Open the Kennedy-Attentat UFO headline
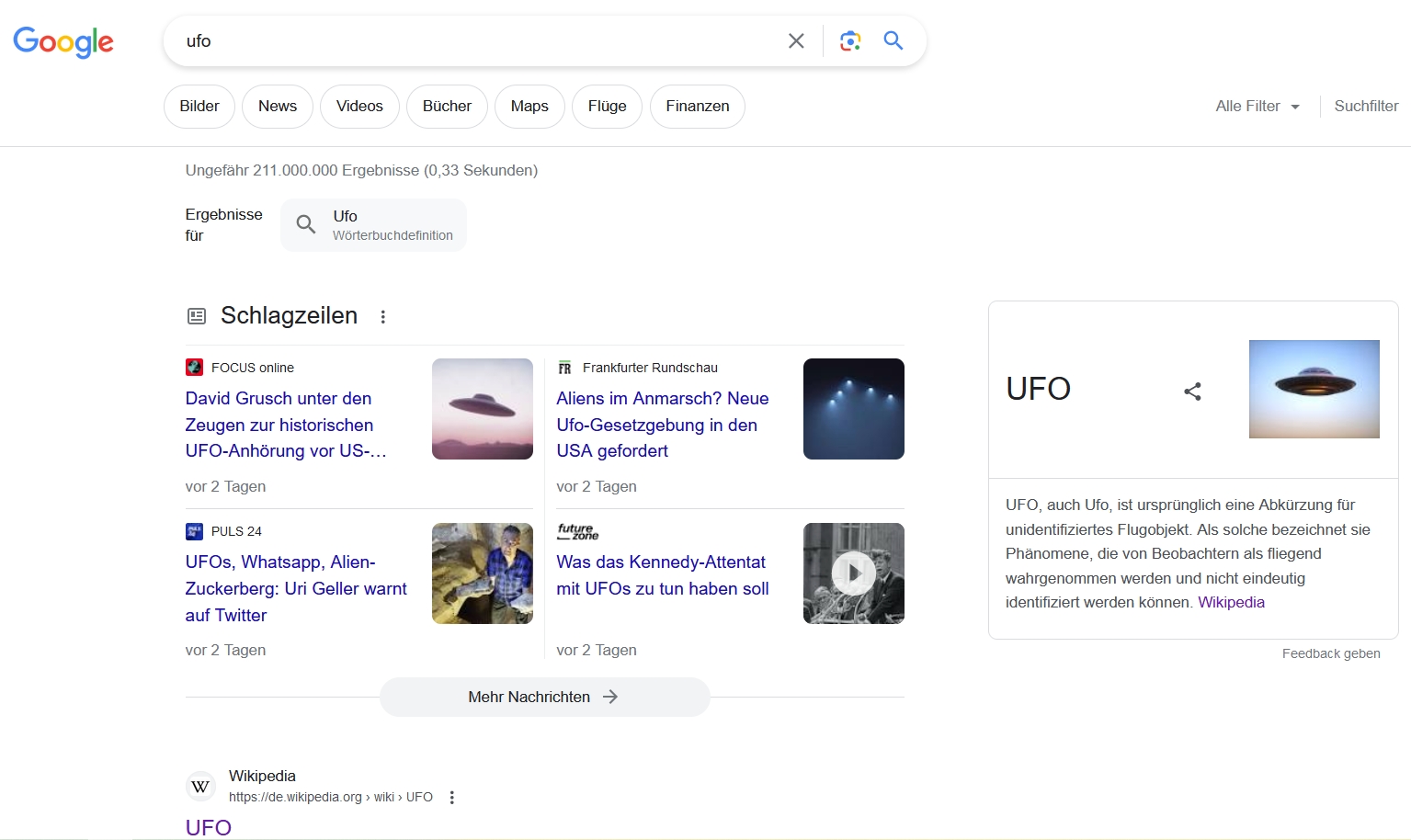 click(663, 575)
